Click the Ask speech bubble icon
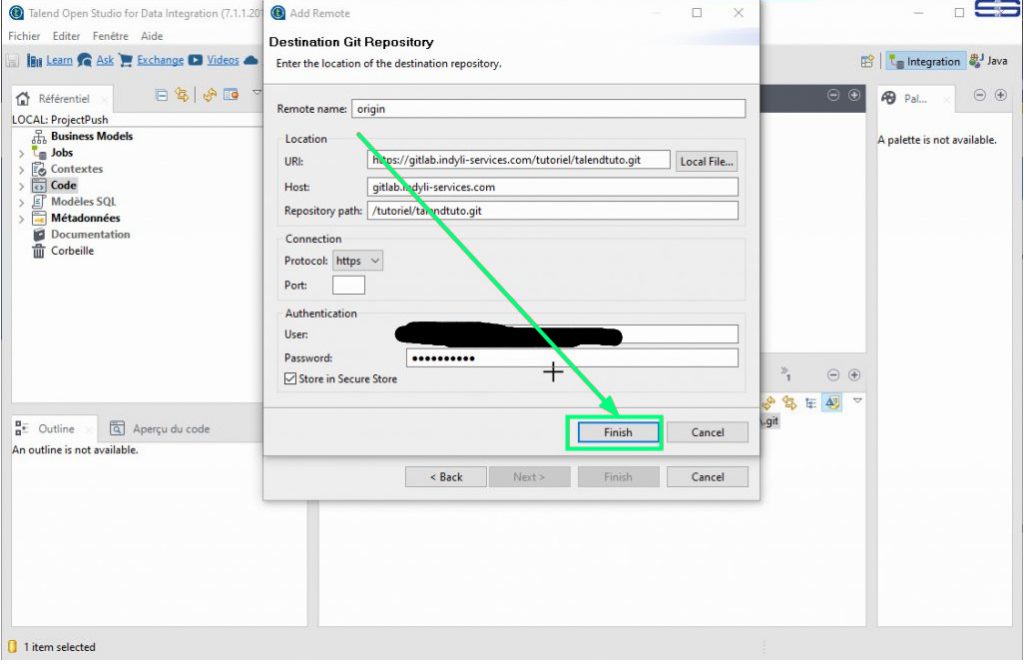 tap(85, 61)
